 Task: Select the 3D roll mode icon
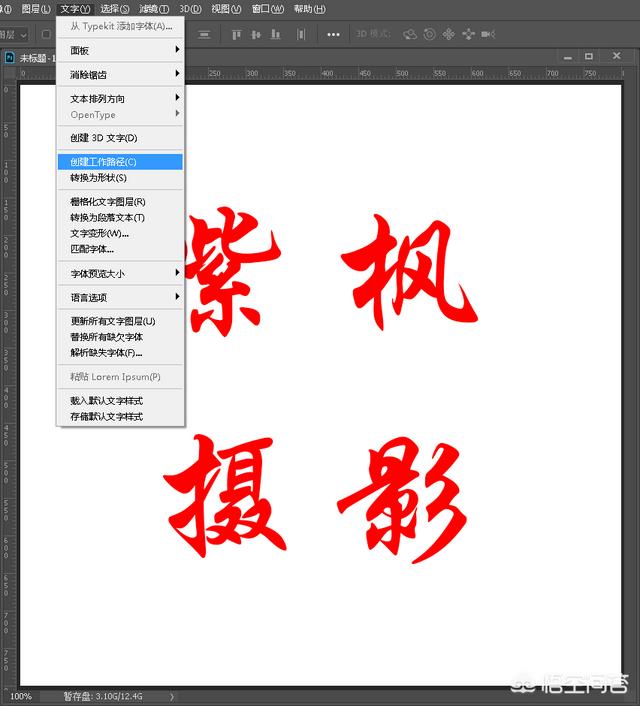point(429,34)
